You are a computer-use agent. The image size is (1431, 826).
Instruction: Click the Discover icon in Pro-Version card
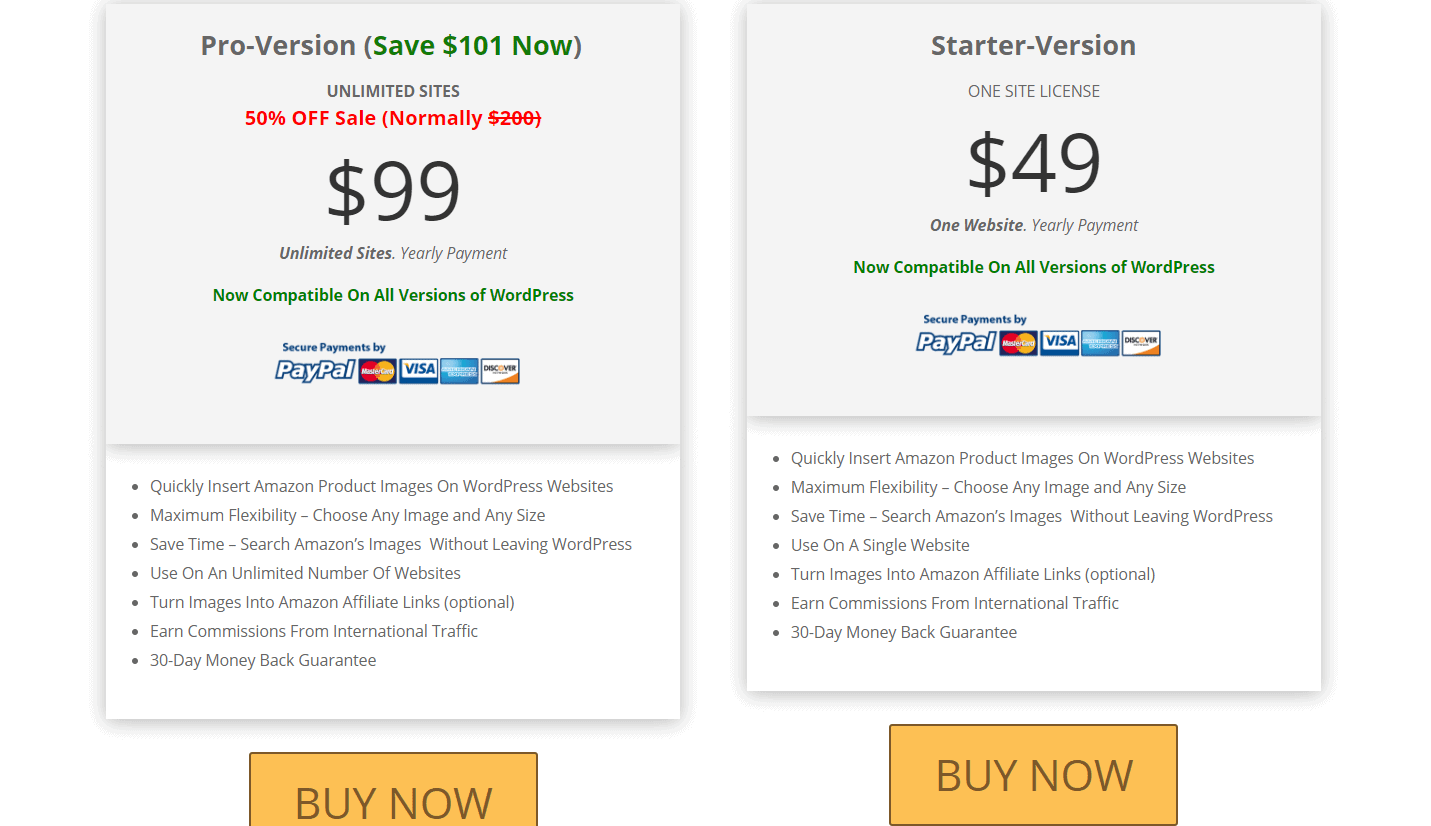(x=500, y=371)
